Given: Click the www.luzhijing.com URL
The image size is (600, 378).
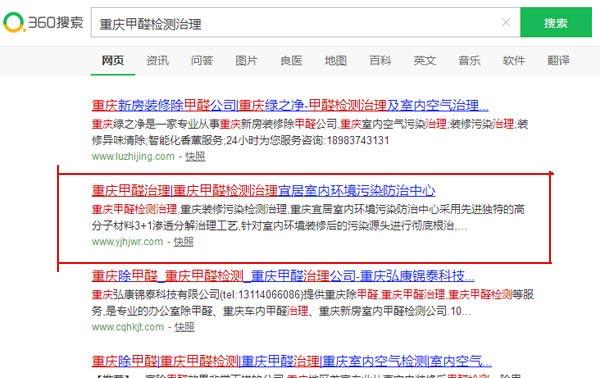Looking at the screenshot, I should click(x=133, y=156).
